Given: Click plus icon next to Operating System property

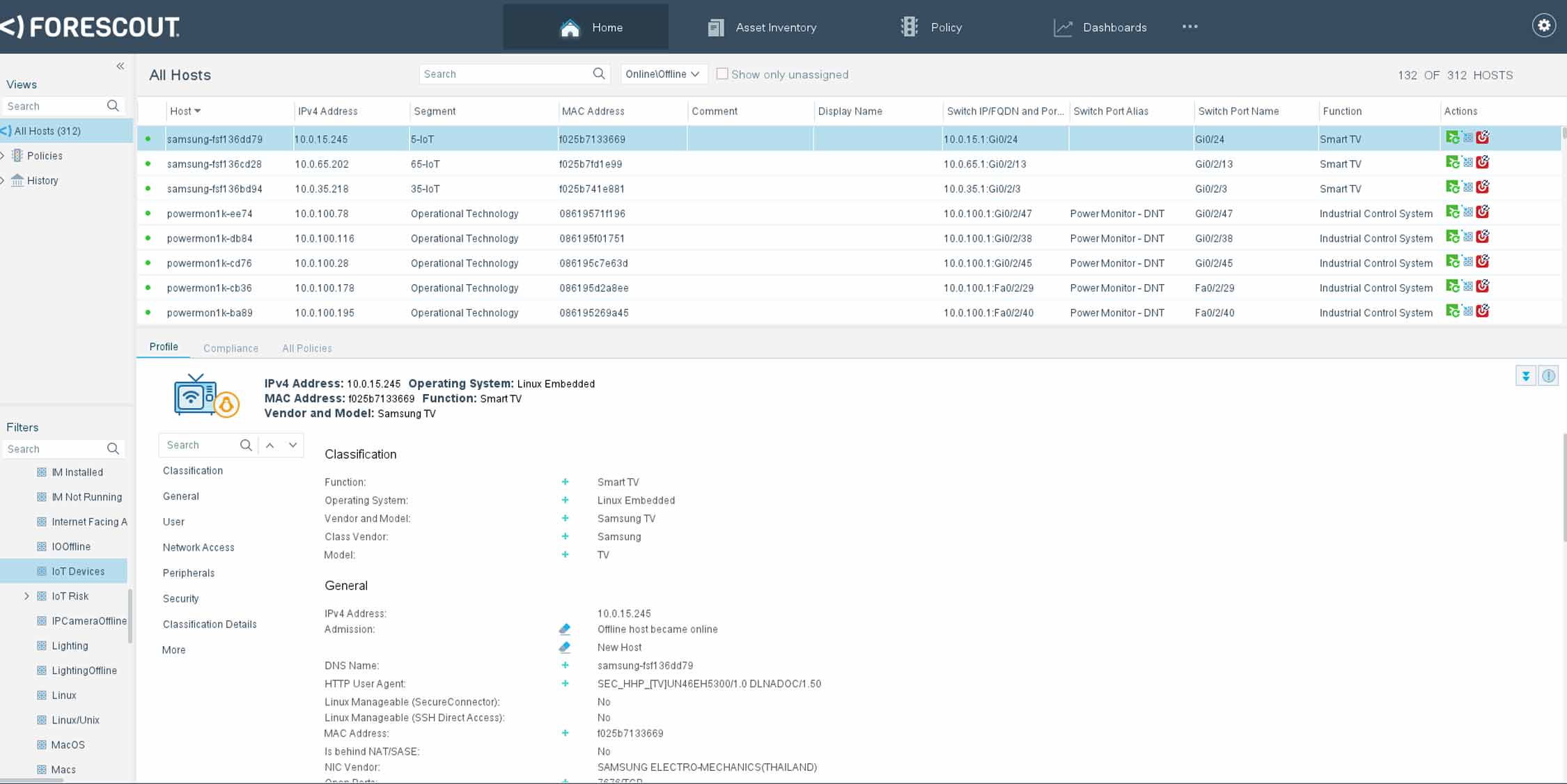Looking at the screenshot, I should click(565, 500).
